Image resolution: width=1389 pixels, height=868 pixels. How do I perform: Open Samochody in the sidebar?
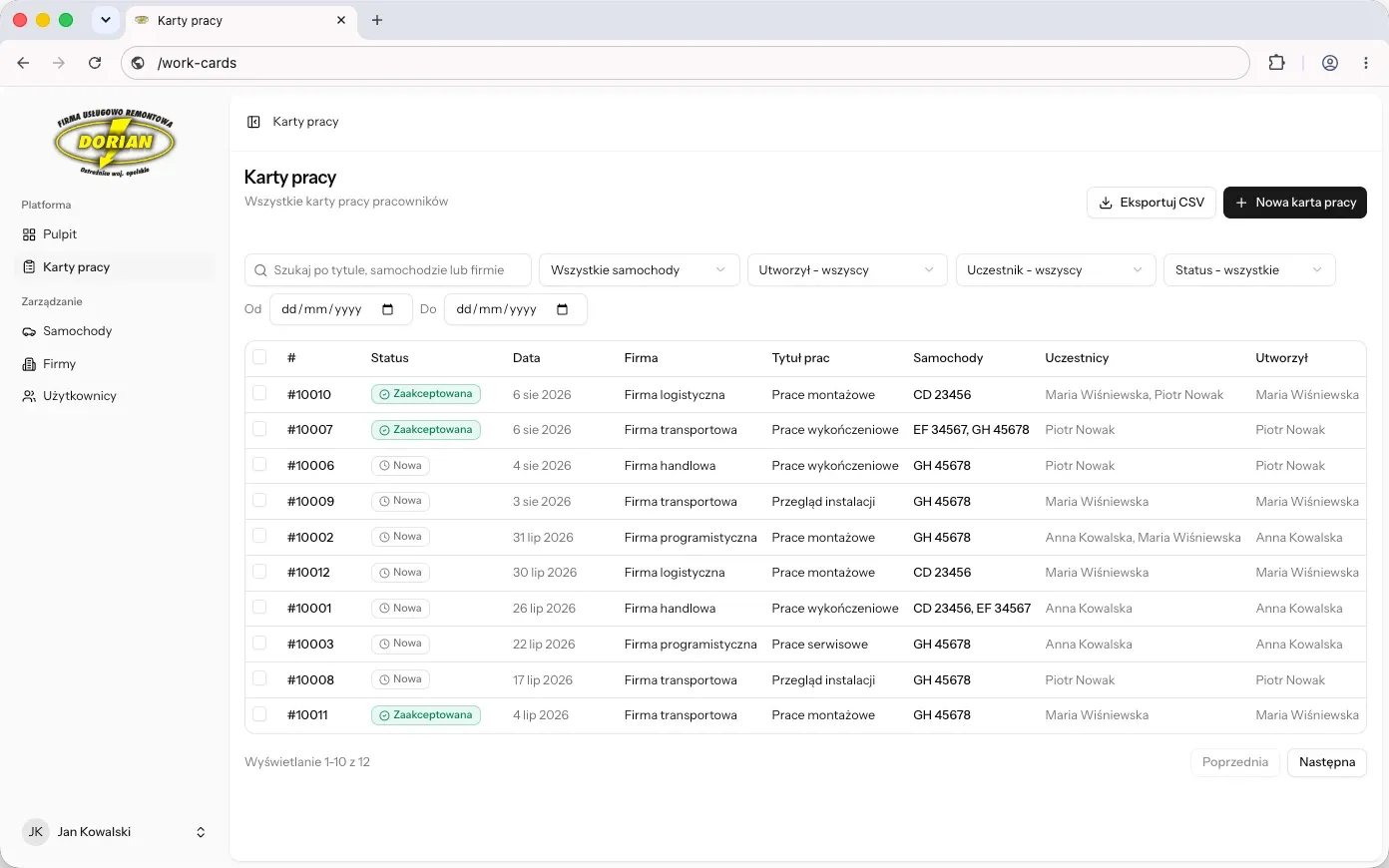pyautogui.click(x=115, y=331)
